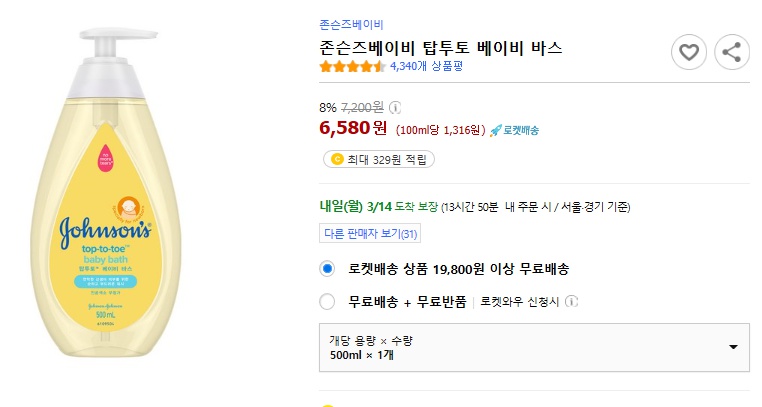This screenshot has width=762, height=407.
Task: Open the 개당 용량 × 수량 dropdown
Action: coord(534,347)
